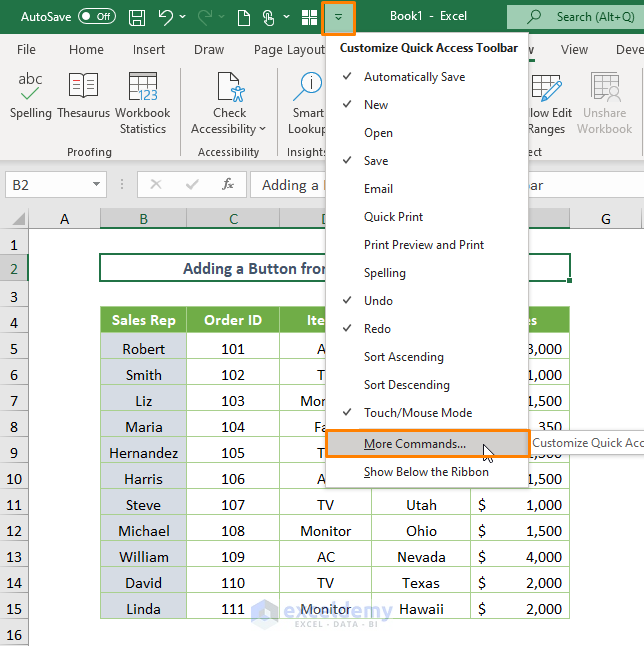The image size is (644, 646).
Task: Open the Customize Quick Access Toolbar dropdown
Action: tap(338, 17)
